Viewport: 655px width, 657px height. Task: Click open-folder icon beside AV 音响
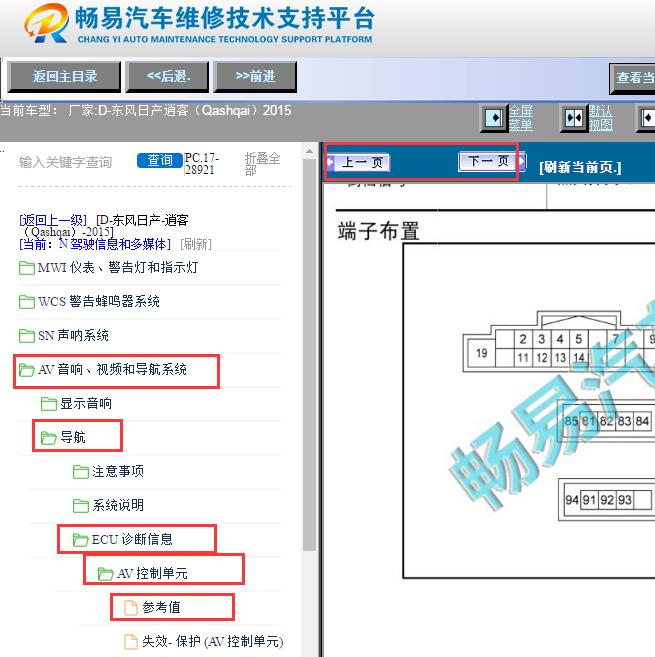point(27,370)
